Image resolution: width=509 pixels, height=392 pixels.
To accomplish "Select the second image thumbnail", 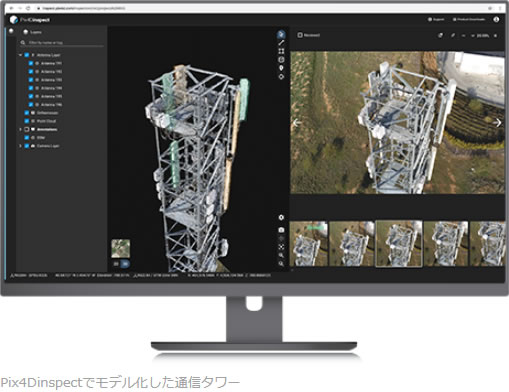I will pos(352,244).
